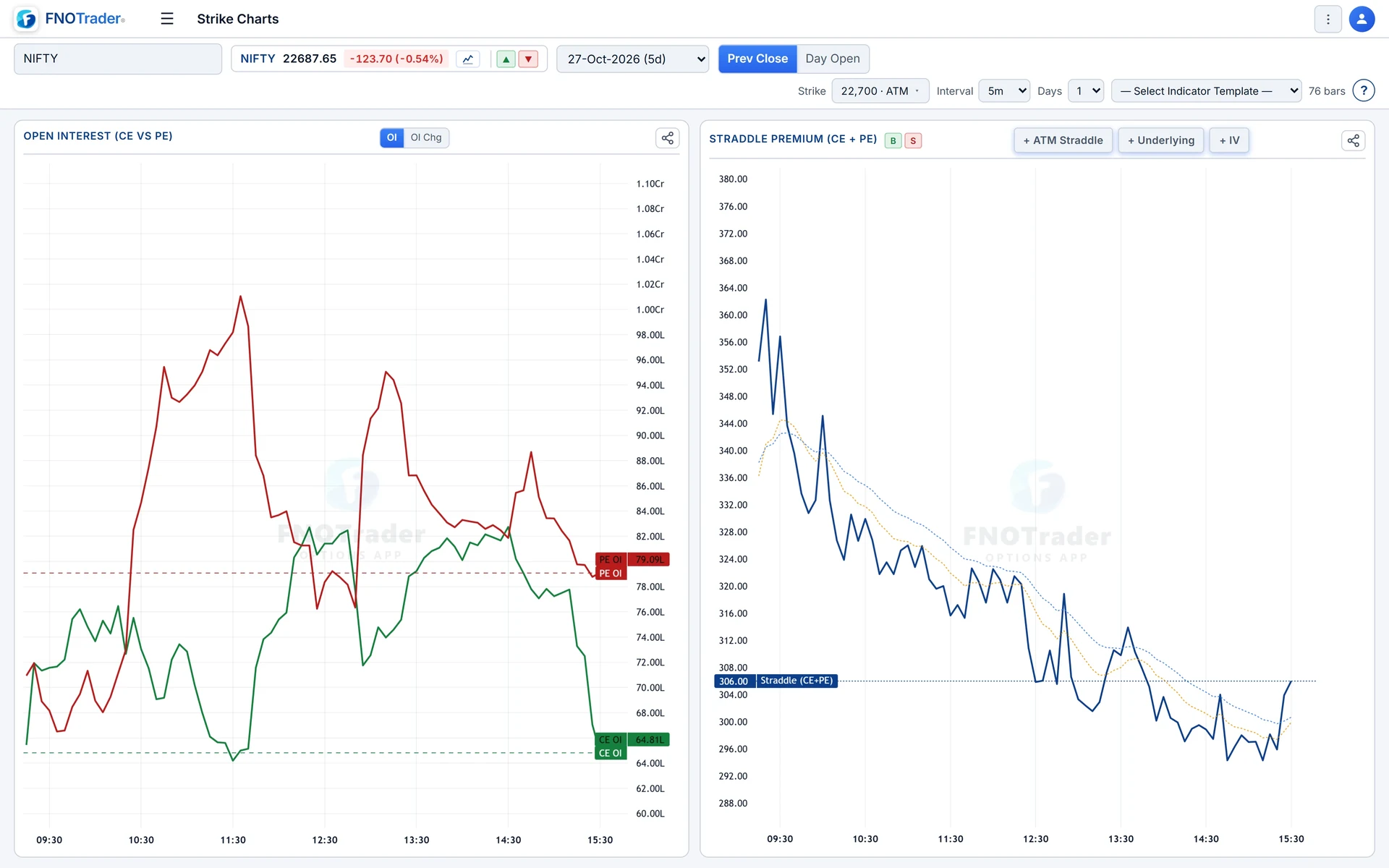Share the Open Interest chart
The width and height of the screenshot is (1389, 868).
pos(667,137)
